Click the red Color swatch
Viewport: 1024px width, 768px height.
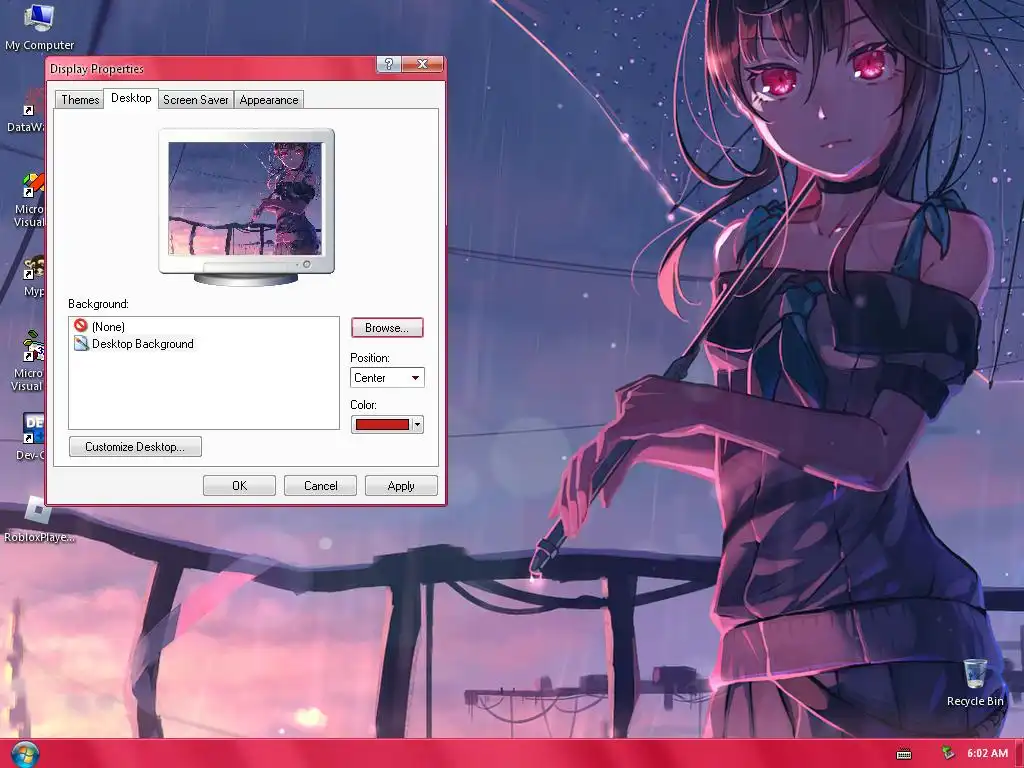pos(382,424)
